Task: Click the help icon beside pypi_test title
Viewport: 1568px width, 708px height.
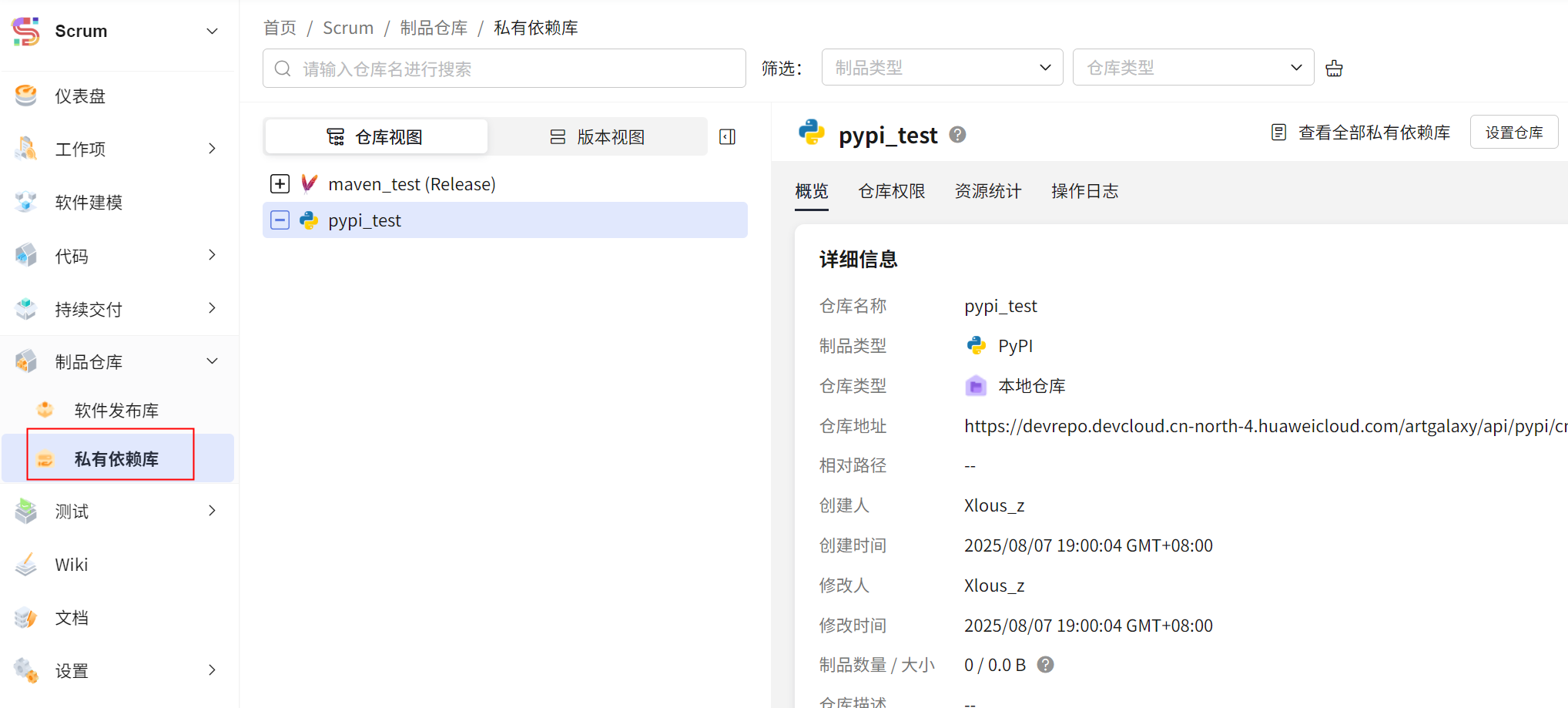Action: (957, 135)
